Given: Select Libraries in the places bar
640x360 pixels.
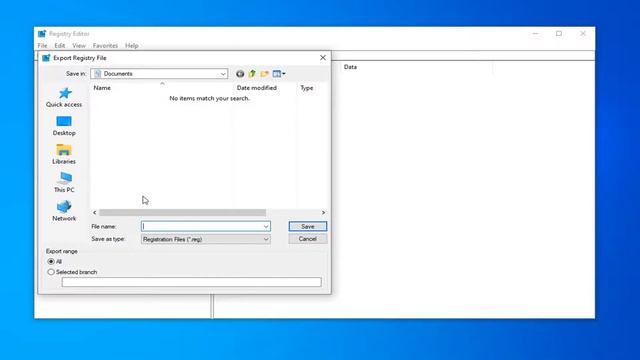Looking at the screenshot, I should (64, 154).
